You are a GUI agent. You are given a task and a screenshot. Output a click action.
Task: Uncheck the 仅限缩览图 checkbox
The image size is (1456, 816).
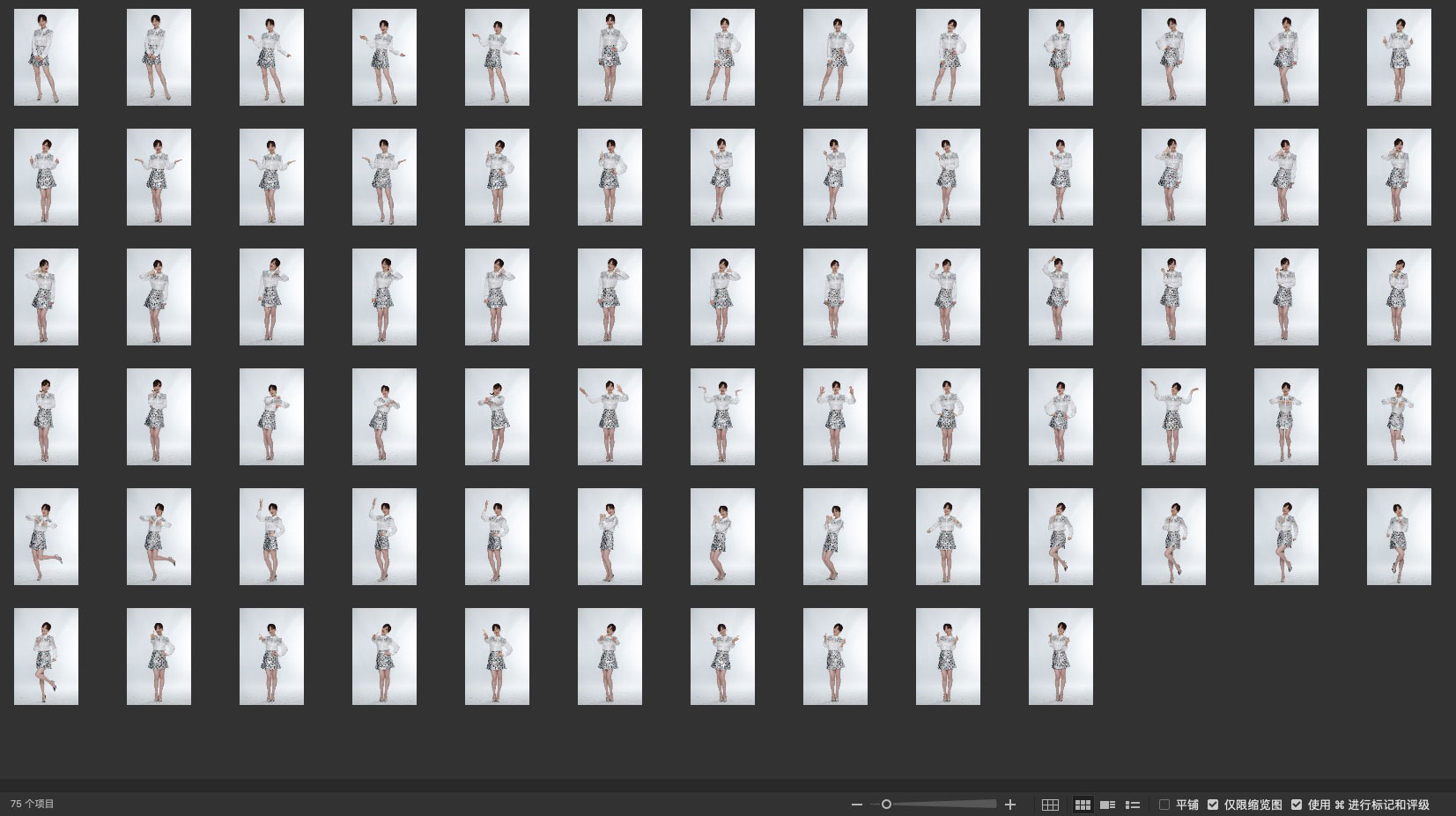1213,805
